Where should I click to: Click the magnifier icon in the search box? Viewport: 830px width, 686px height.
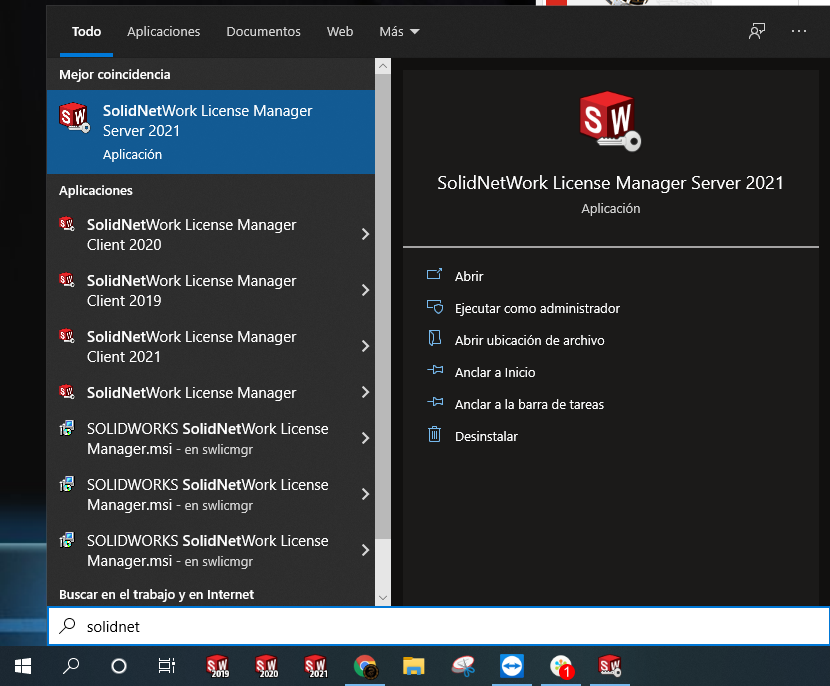[67, 626]
